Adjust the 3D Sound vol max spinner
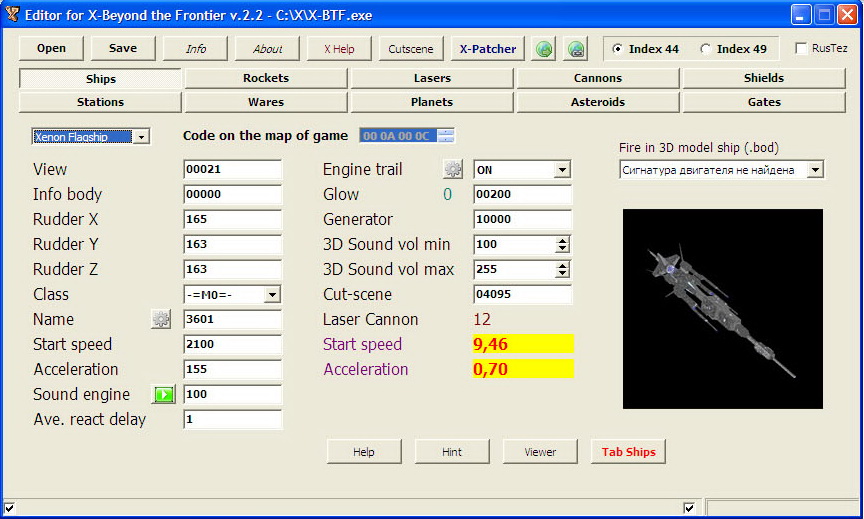 point(562,269)
